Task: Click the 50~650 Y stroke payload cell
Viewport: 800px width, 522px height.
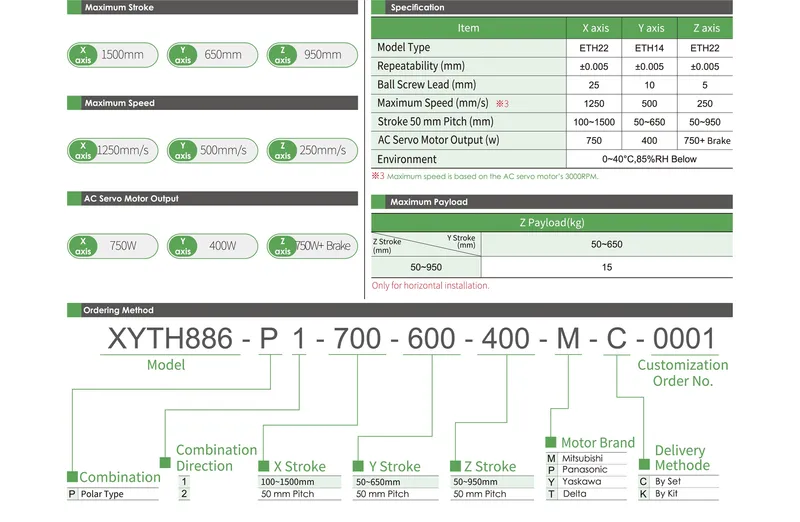Action: [607, 244]
